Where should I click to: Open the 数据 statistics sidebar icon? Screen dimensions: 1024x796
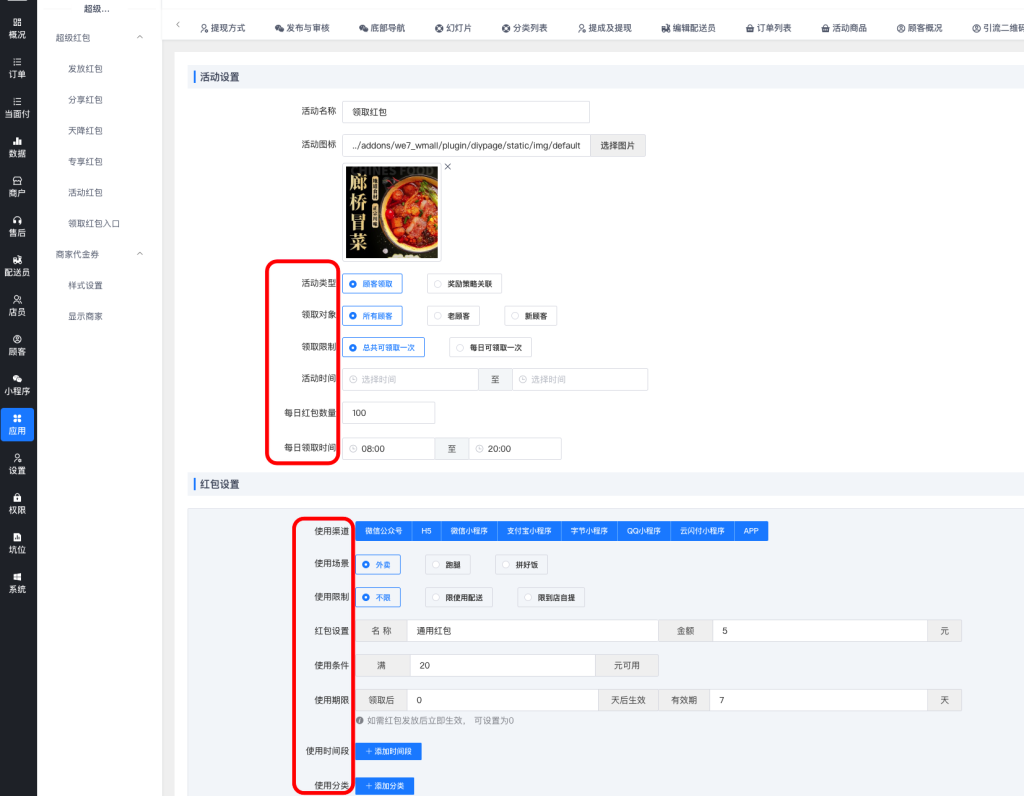[x=17, y=146]
